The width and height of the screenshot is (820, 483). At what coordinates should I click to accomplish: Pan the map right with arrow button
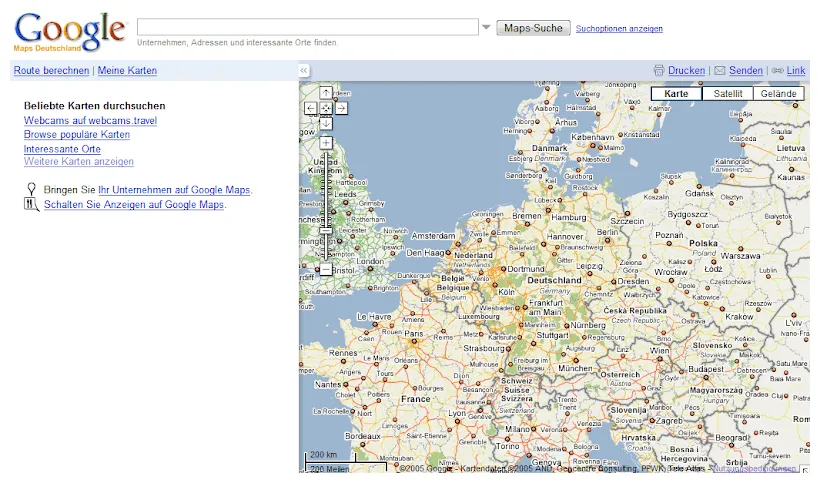(341, 108)
